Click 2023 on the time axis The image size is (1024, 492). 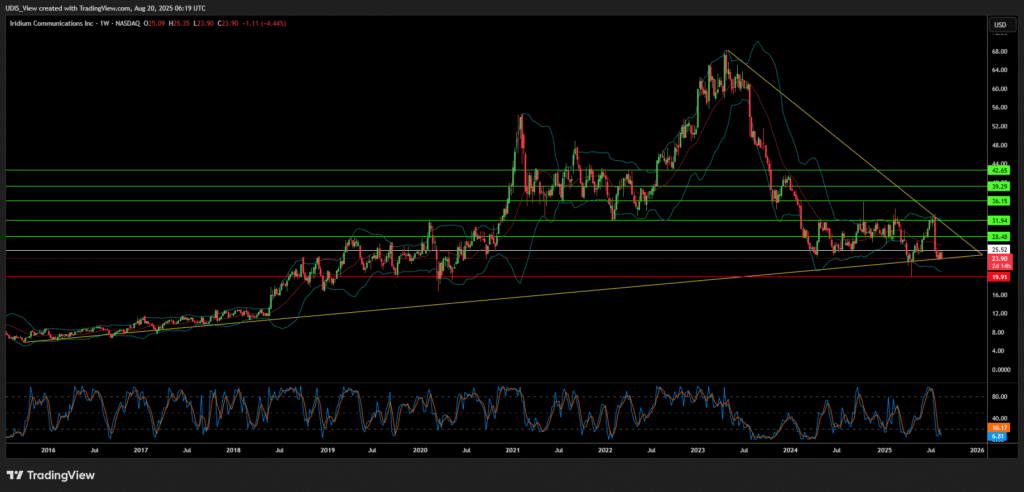pyautogui.click(x=698, y=451)
